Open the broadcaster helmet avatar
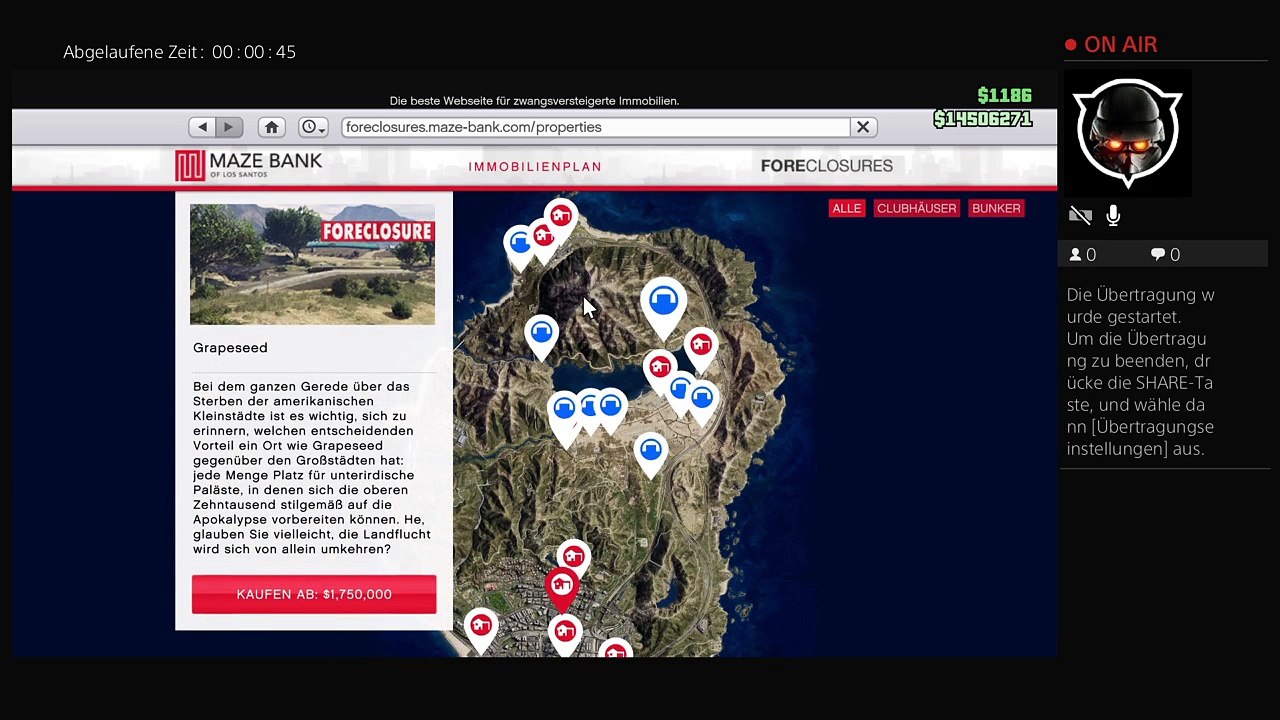 point(1127,133)
